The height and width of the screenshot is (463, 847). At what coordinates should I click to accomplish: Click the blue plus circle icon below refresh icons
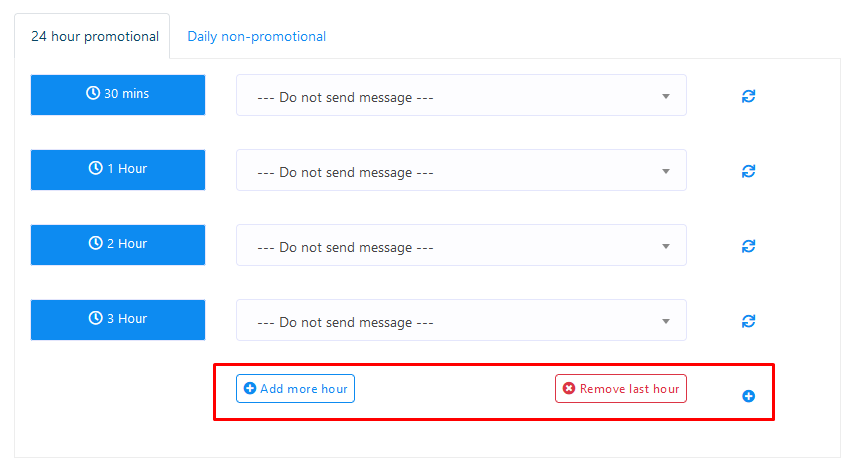748,396
